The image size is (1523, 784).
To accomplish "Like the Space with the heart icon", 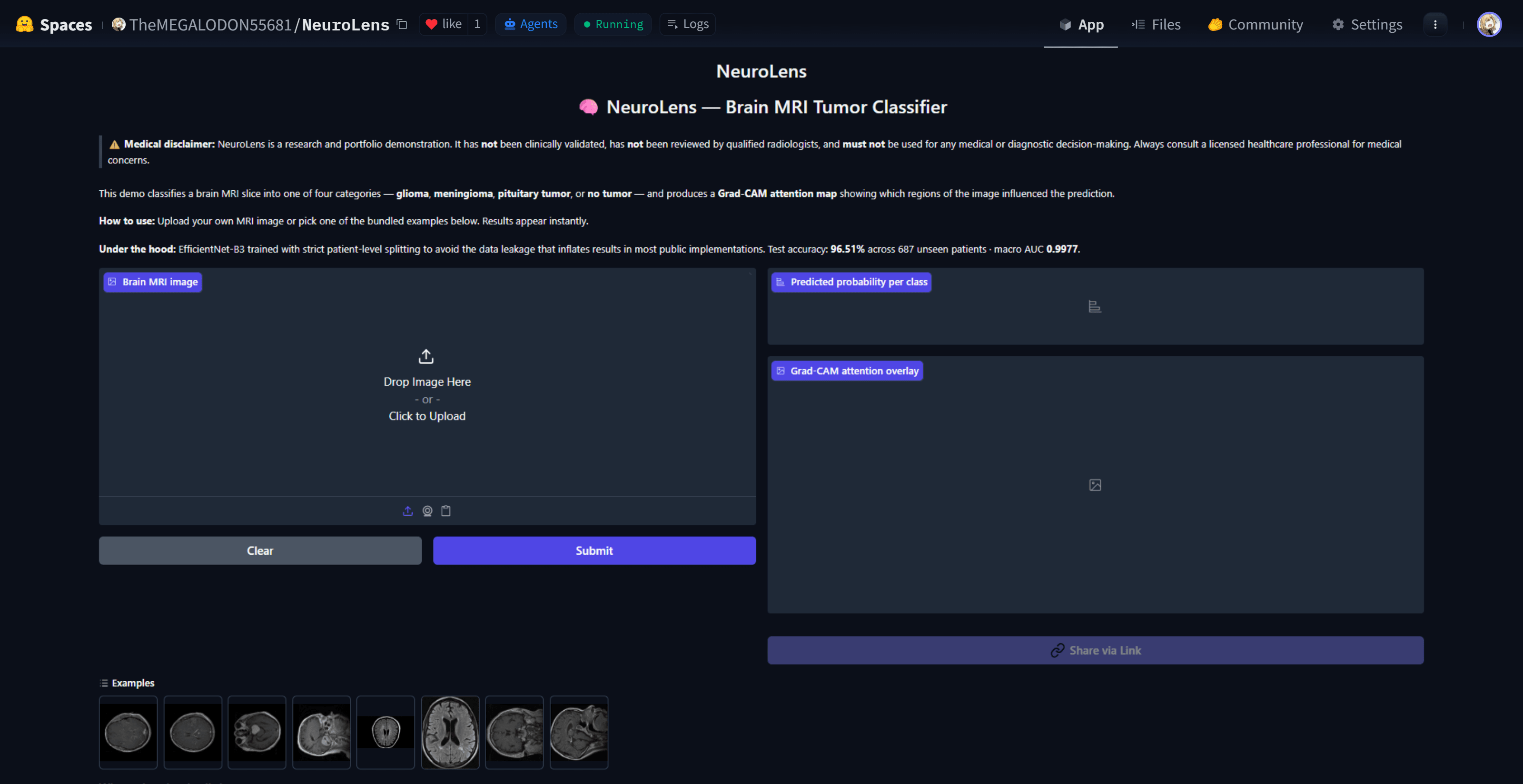I will [x=432, y=24].
